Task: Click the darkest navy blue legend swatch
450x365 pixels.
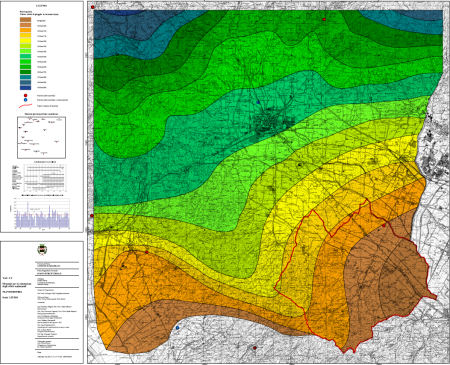Action: tap(25, 88)
